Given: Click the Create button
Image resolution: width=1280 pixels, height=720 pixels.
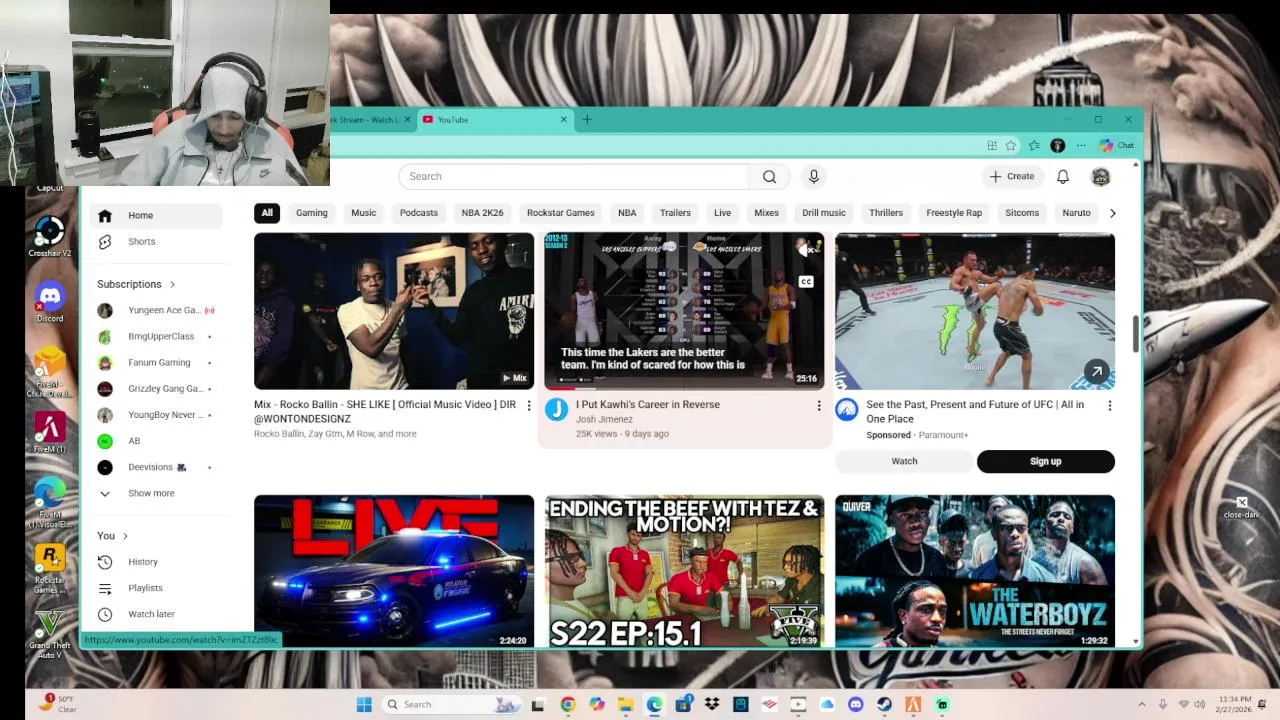Looking at the screenshot, I should click(1012, 176).
